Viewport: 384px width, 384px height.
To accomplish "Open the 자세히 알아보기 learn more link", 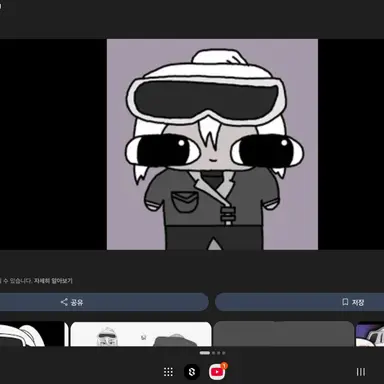I will click(53, 281).
